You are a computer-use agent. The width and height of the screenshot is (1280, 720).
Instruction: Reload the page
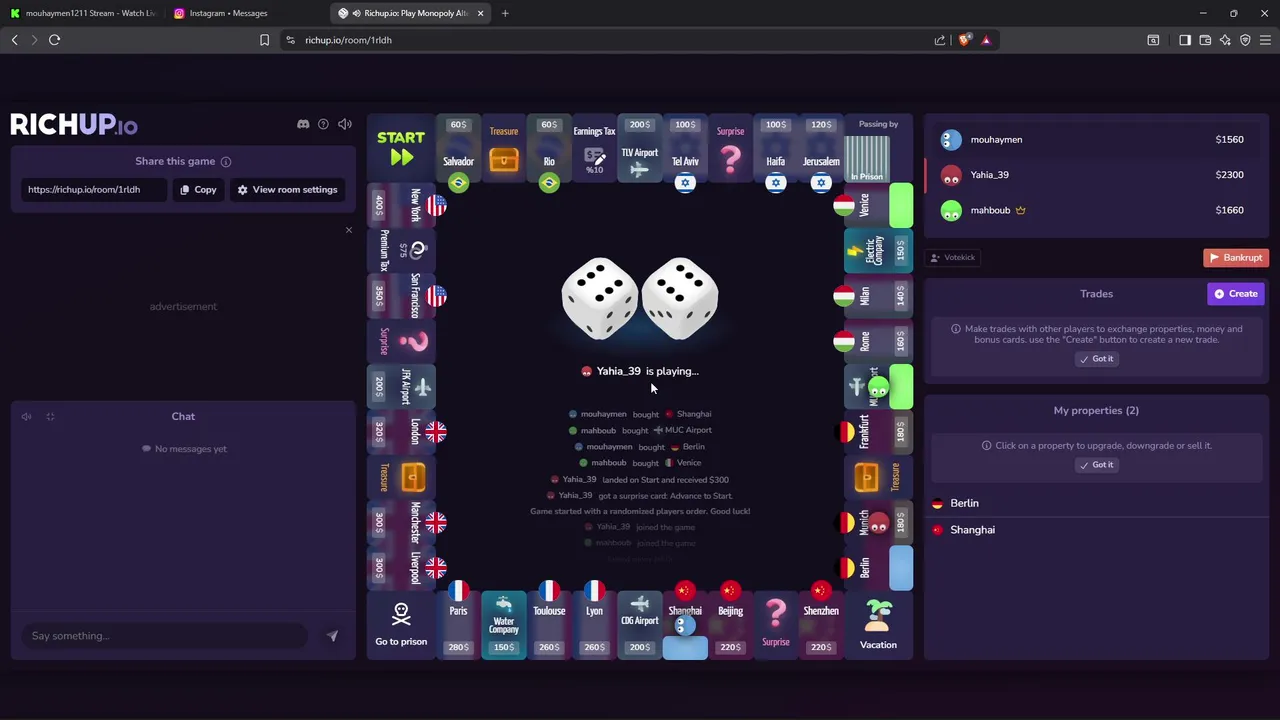[54, 40]
